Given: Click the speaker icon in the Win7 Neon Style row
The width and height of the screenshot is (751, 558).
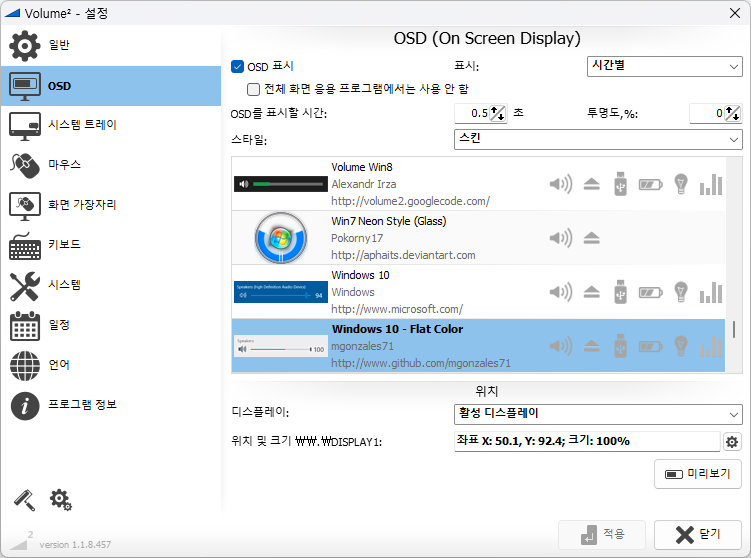Looking at the screenshot, I should (560, 238).
